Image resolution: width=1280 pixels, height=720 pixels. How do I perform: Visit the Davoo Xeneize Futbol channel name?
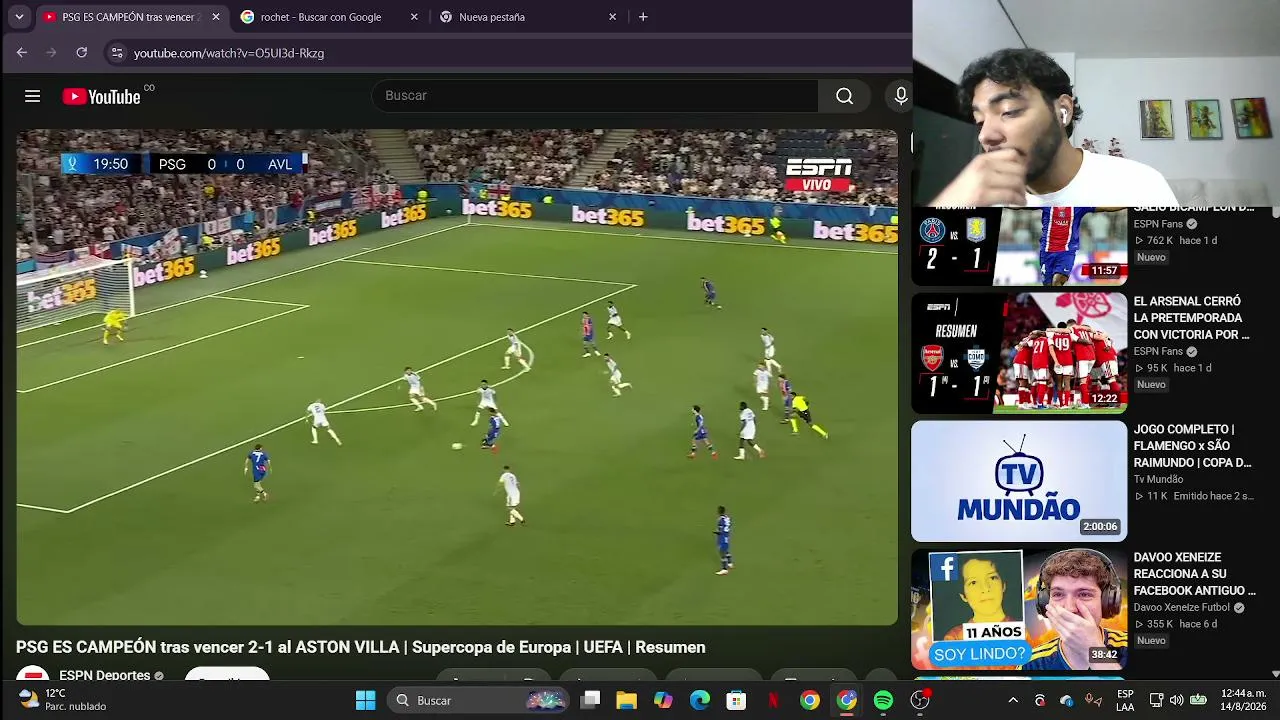[x=1182, y=608]
